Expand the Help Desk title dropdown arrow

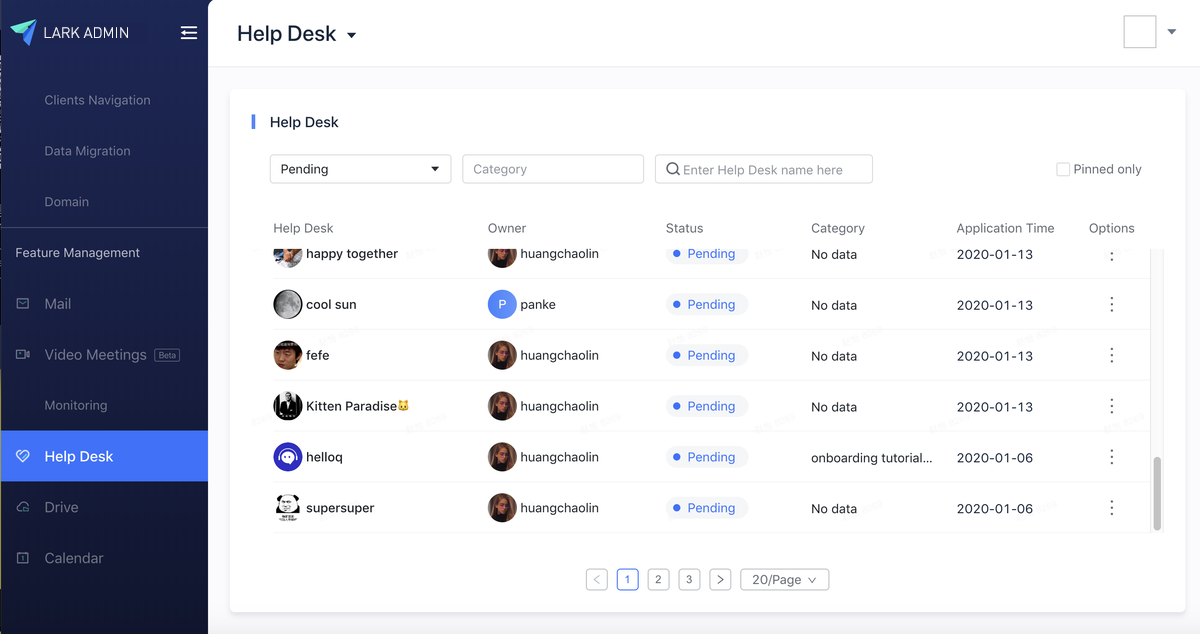[x=351, y=36]
